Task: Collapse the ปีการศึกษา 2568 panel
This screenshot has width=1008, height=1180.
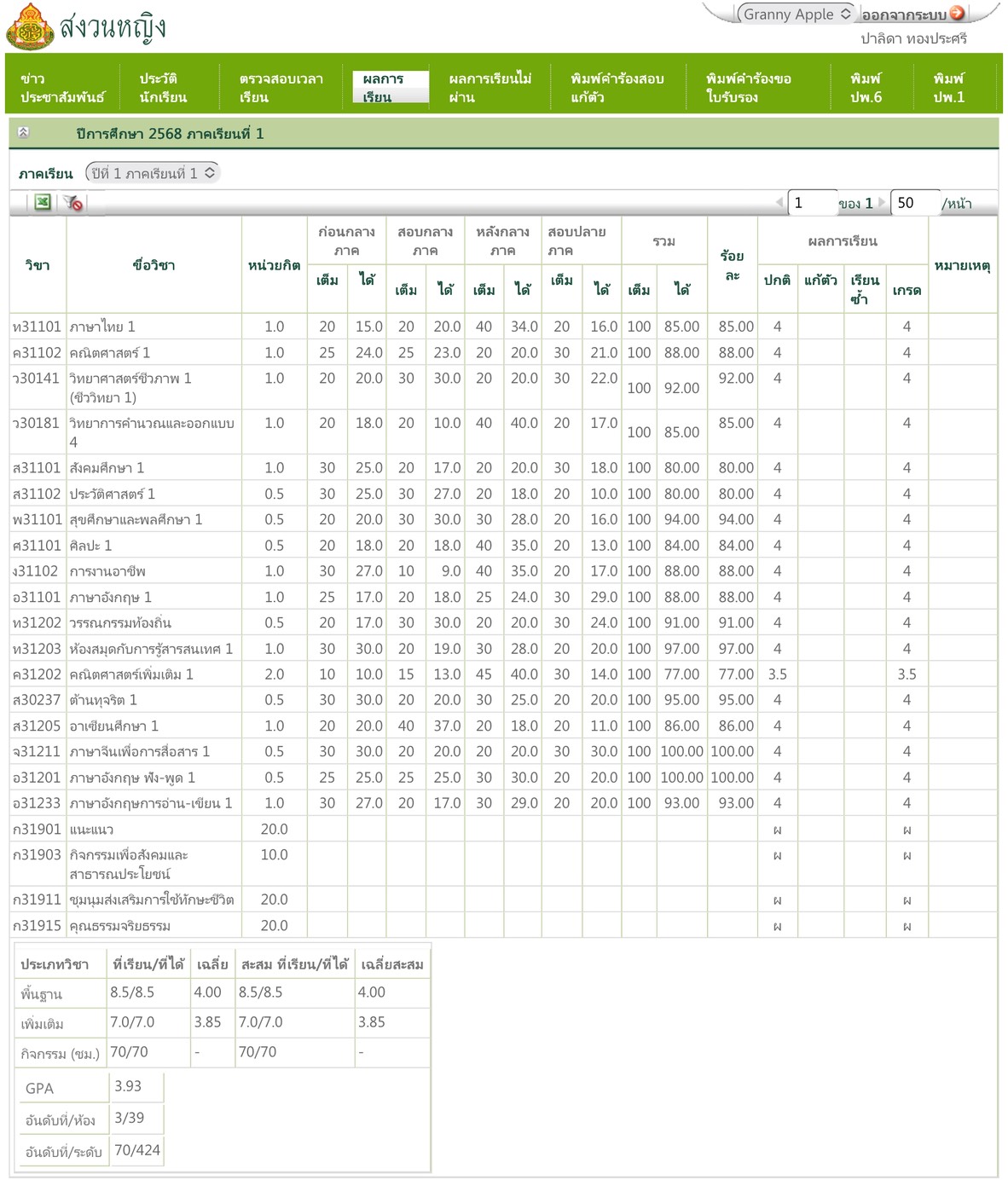Action: point(23,133)
